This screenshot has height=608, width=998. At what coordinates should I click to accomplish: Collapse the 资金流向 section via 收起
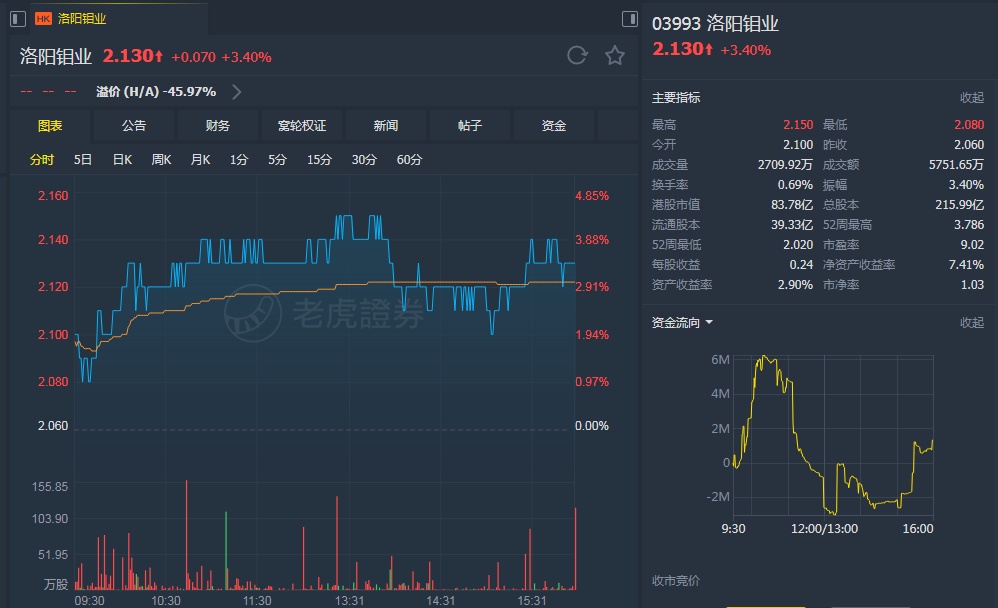point(972,323)
